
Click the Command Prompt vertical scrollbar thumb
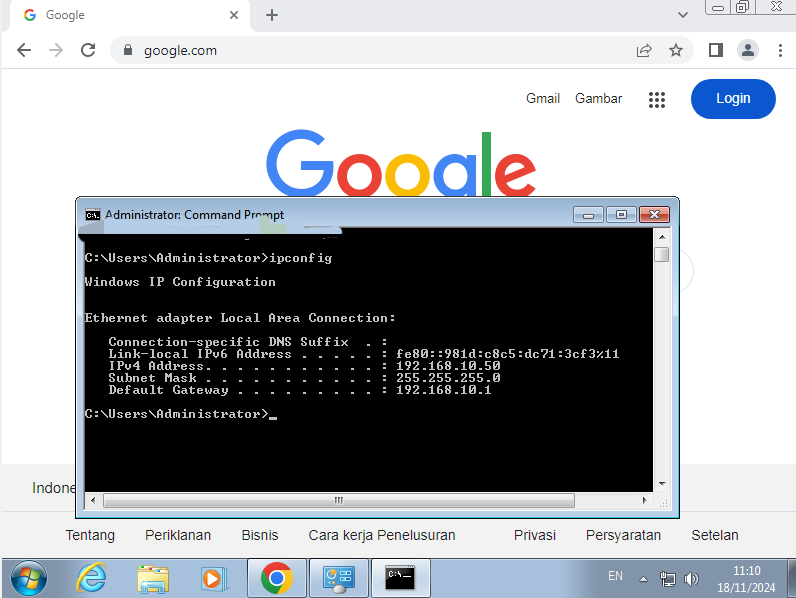(661, 254)
